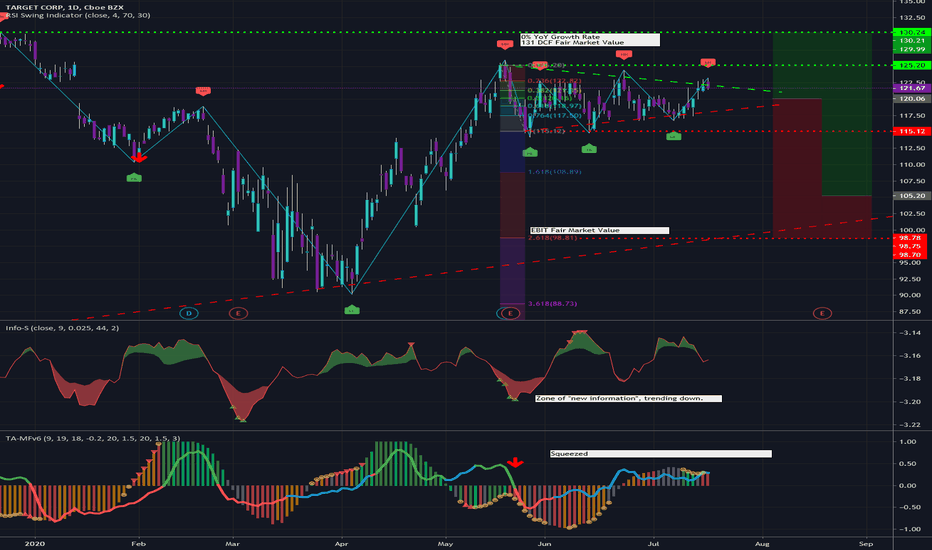Click the 1.618(108.89) Fibonacci level label
Screen dimensions: 932x550
click(555, 172)
